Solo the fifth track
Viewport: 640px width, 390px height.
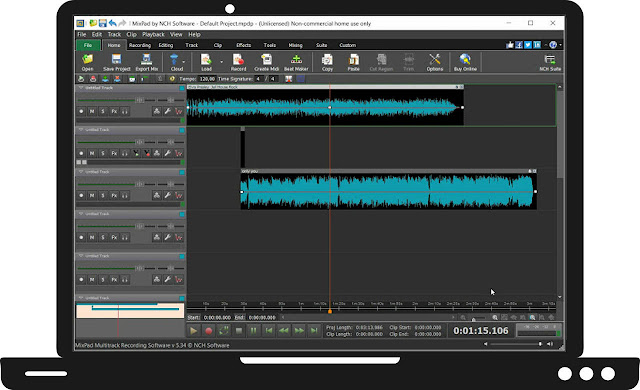[103, 279]
